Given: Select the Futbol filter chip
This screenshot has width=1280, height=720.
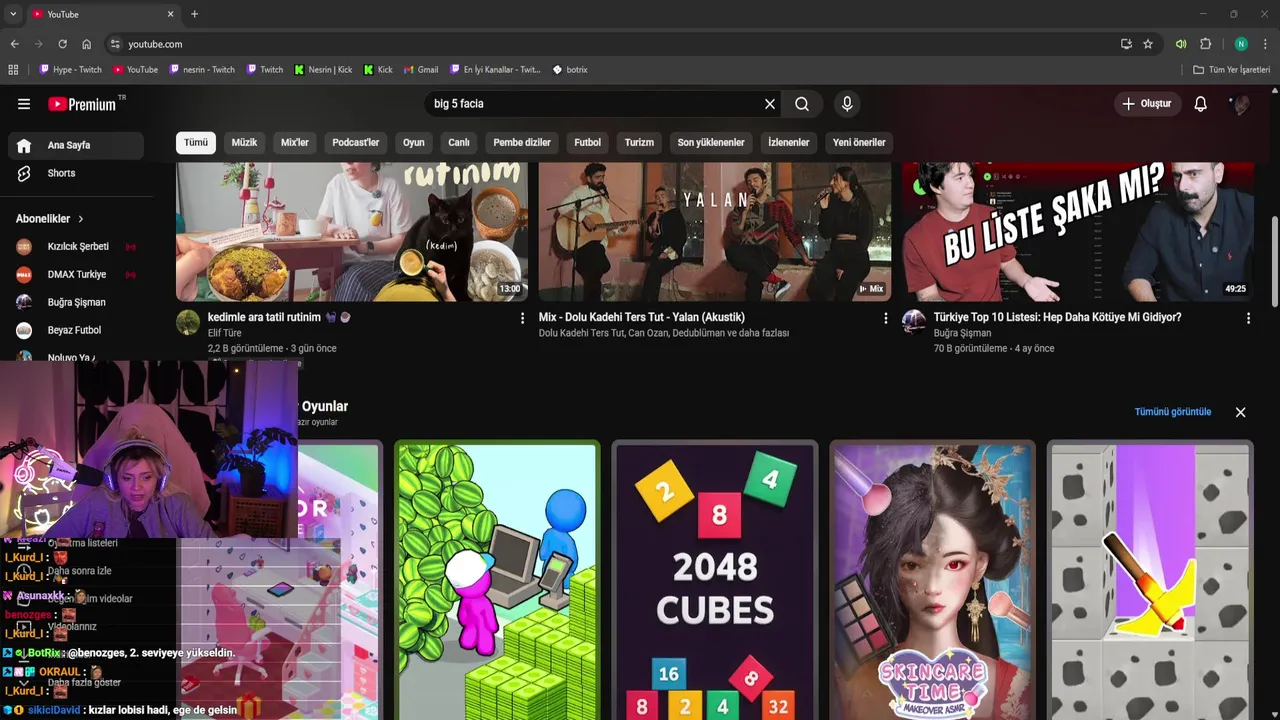Looking at the screenshot, I should pyautogui.click(x=588, y=142).
